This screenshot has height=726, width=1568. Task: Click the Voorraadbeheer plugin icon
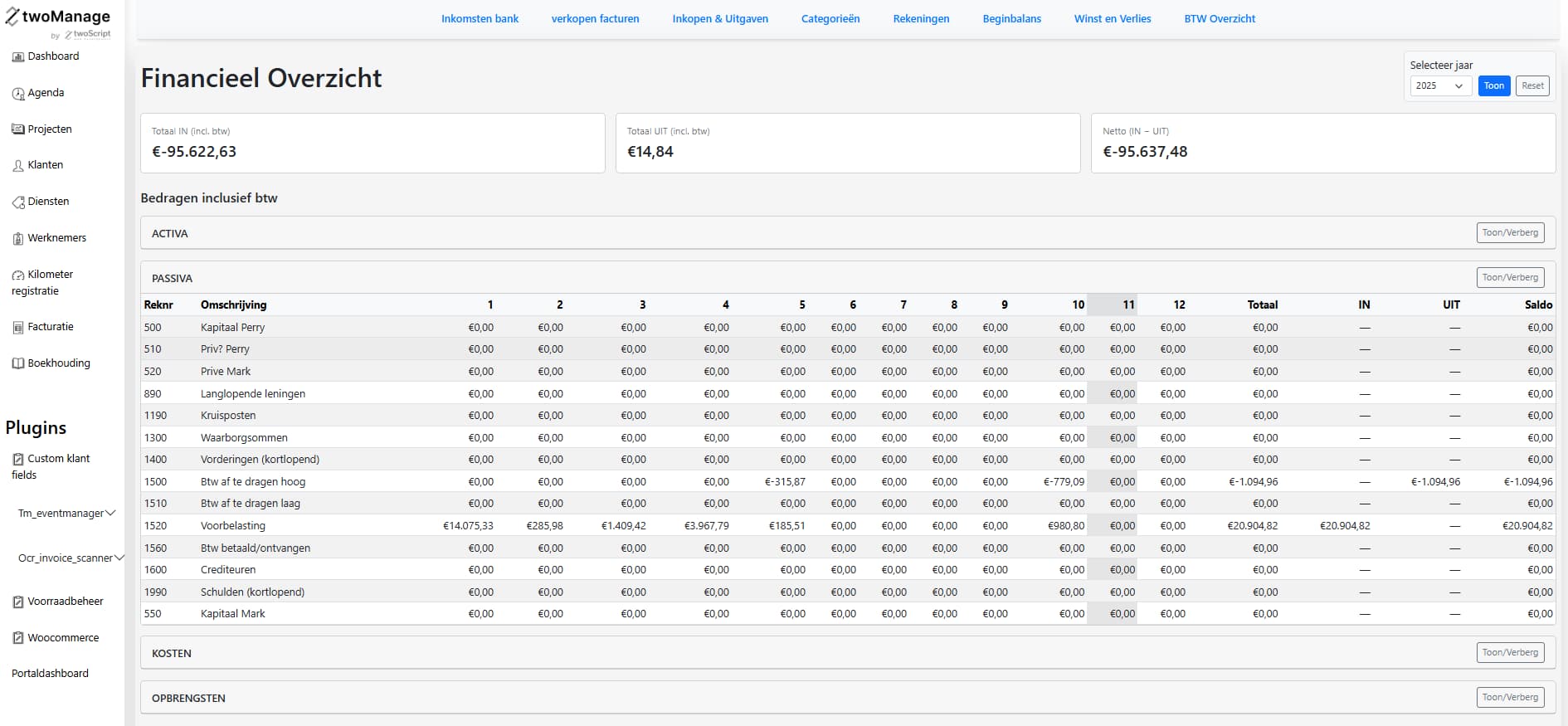pos(18,602)
